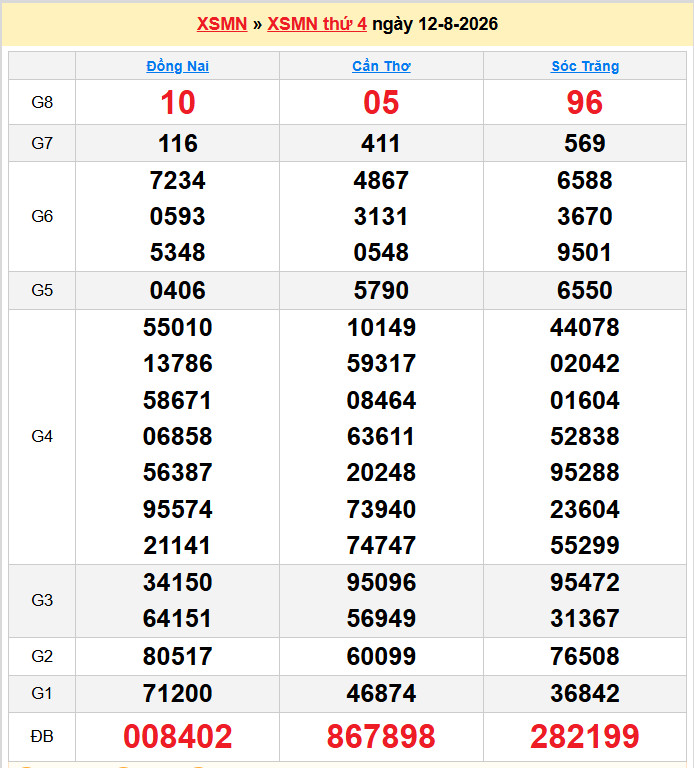Viewport: 694px width, 768px height.
Task: Select G4 number 63611
Action: tap(381, 436)
